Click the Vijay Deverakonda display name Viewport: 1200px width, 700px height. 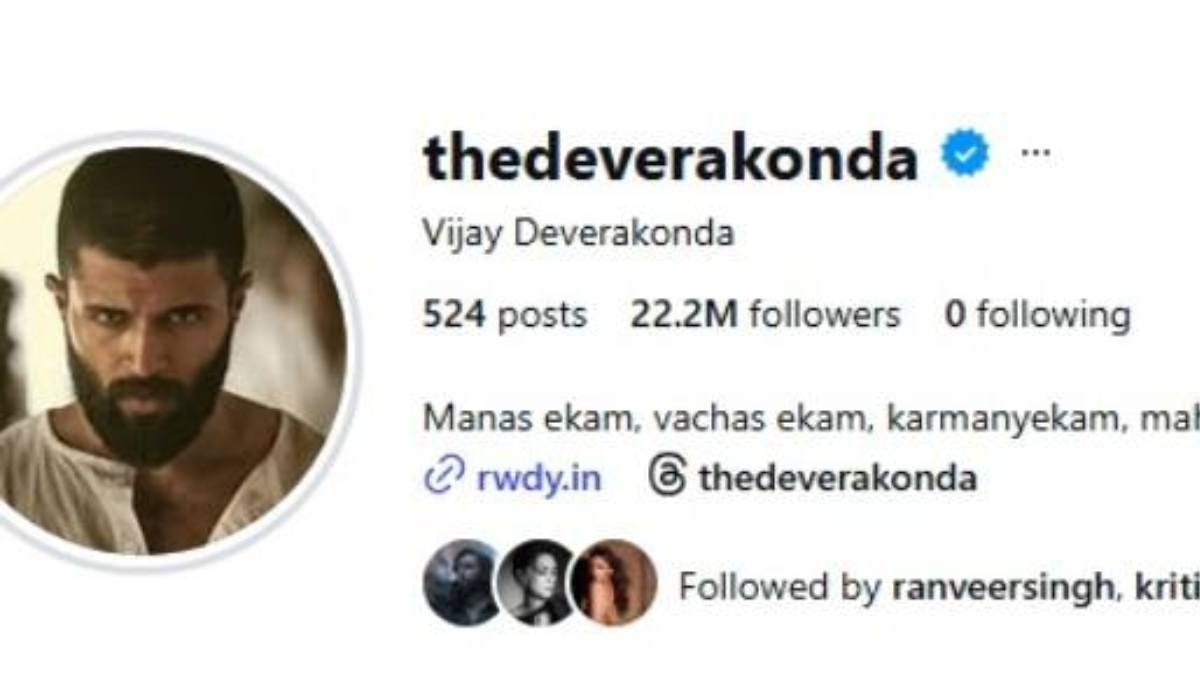pyautogui.click(x=579, y=235)
